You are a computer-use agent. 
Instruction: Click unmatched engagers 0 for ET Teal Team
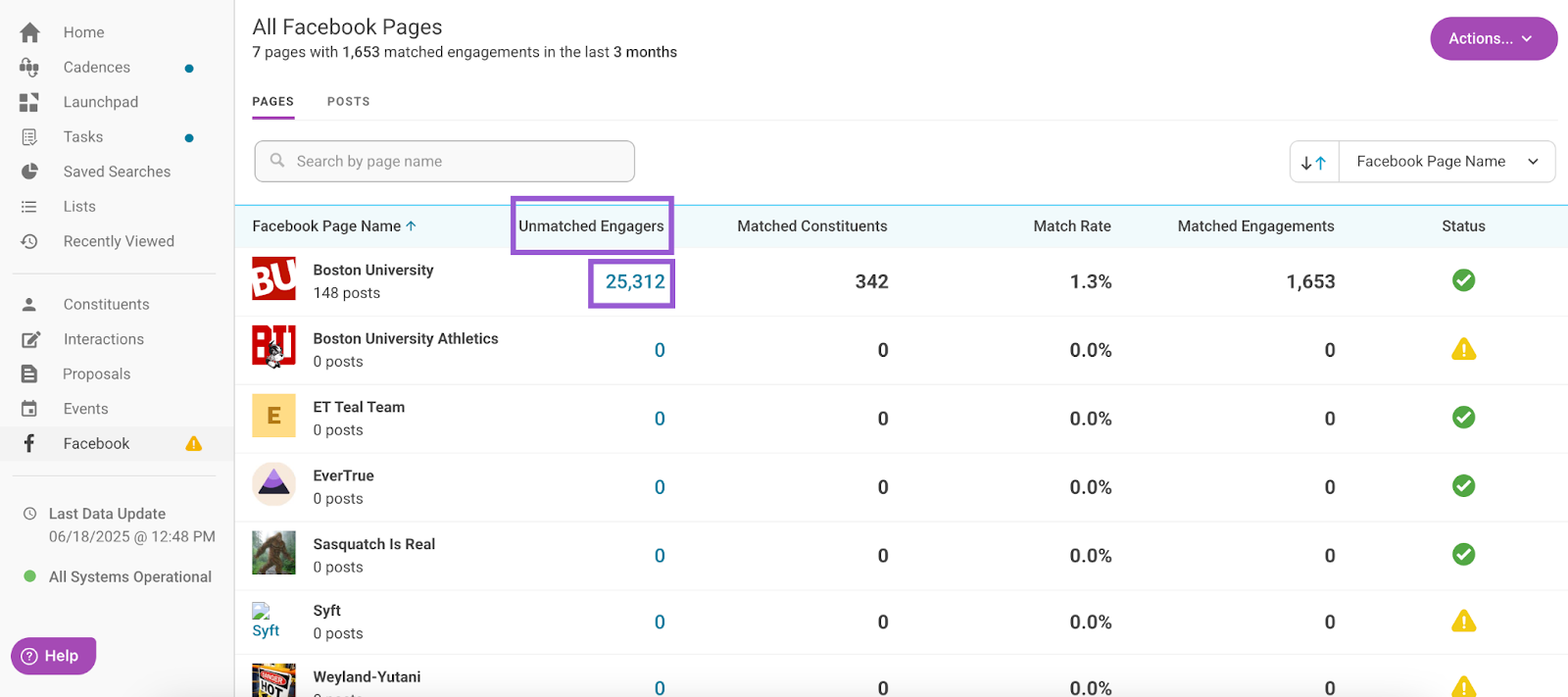click(660, 419)
